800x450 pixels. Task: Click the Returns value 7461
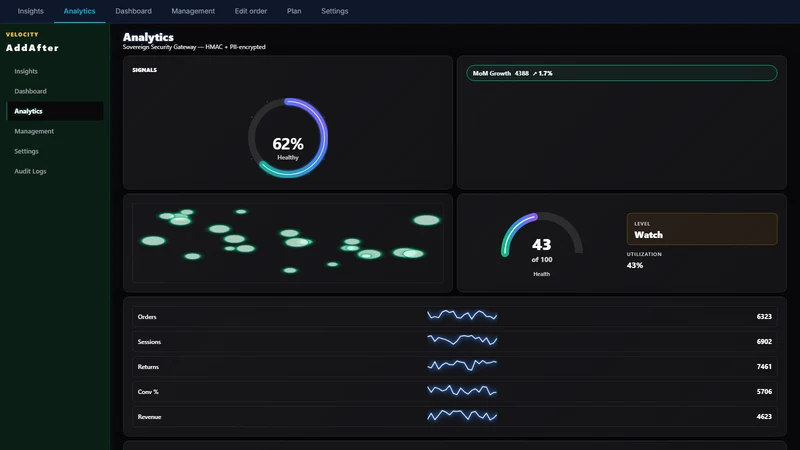(764, 366)
